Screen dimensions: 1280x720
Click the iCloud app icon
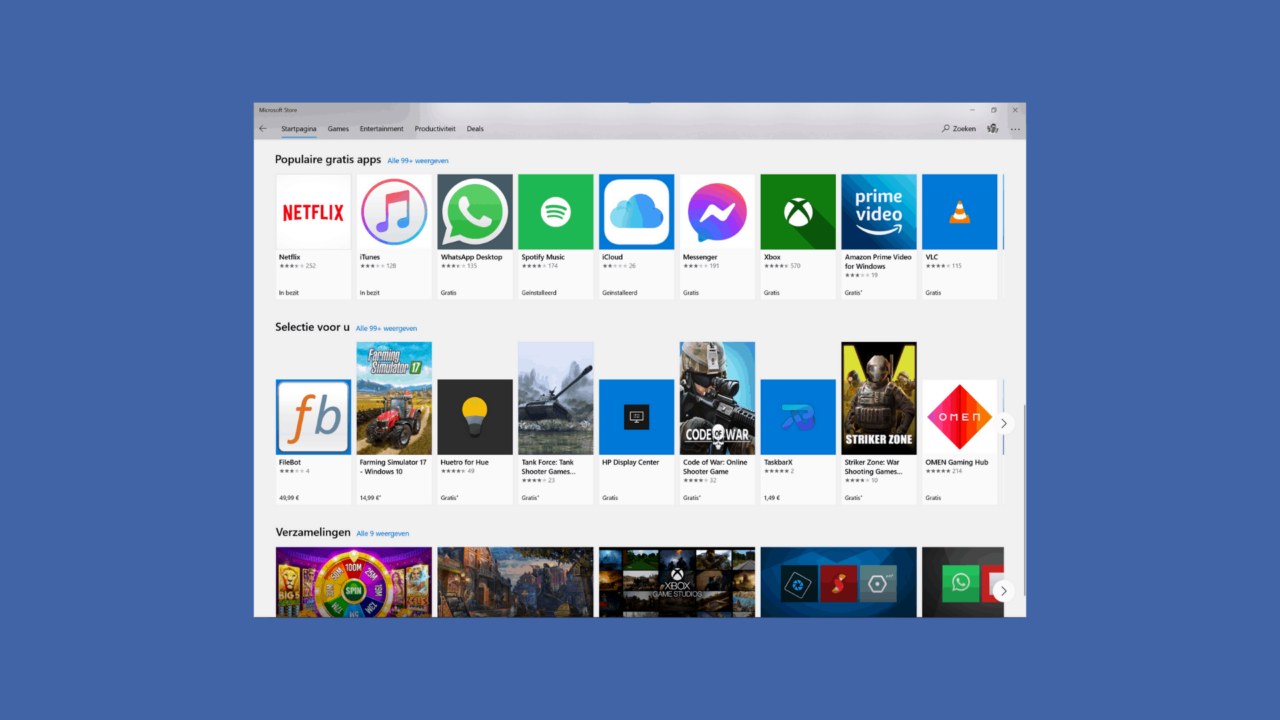tap(636, 212)
